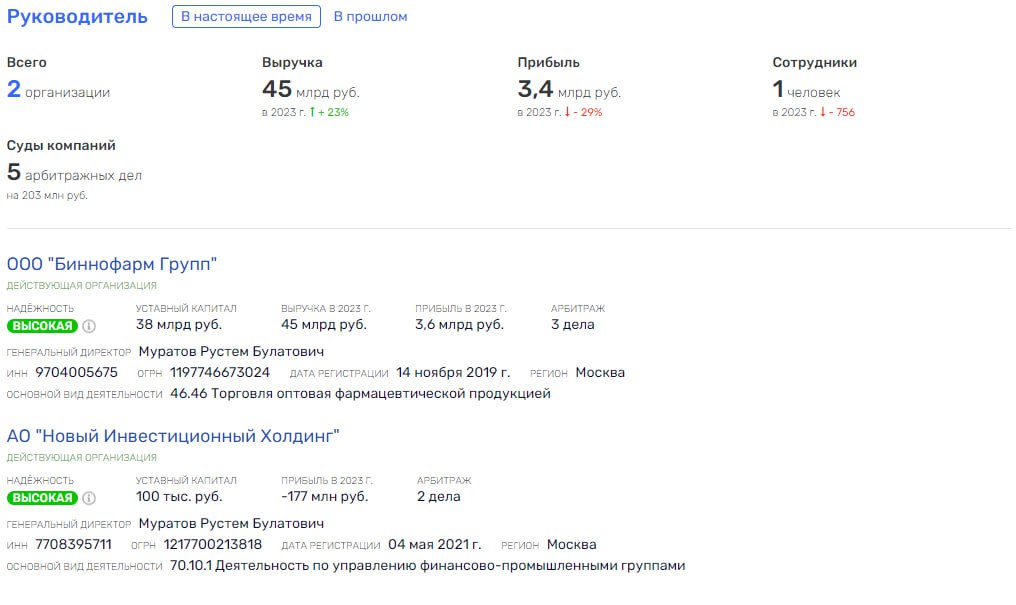The width and height of the screenshot is (1016, 605).
Task: Open ООО "Биннофарм Групп" company link
Action: point(112,264)
